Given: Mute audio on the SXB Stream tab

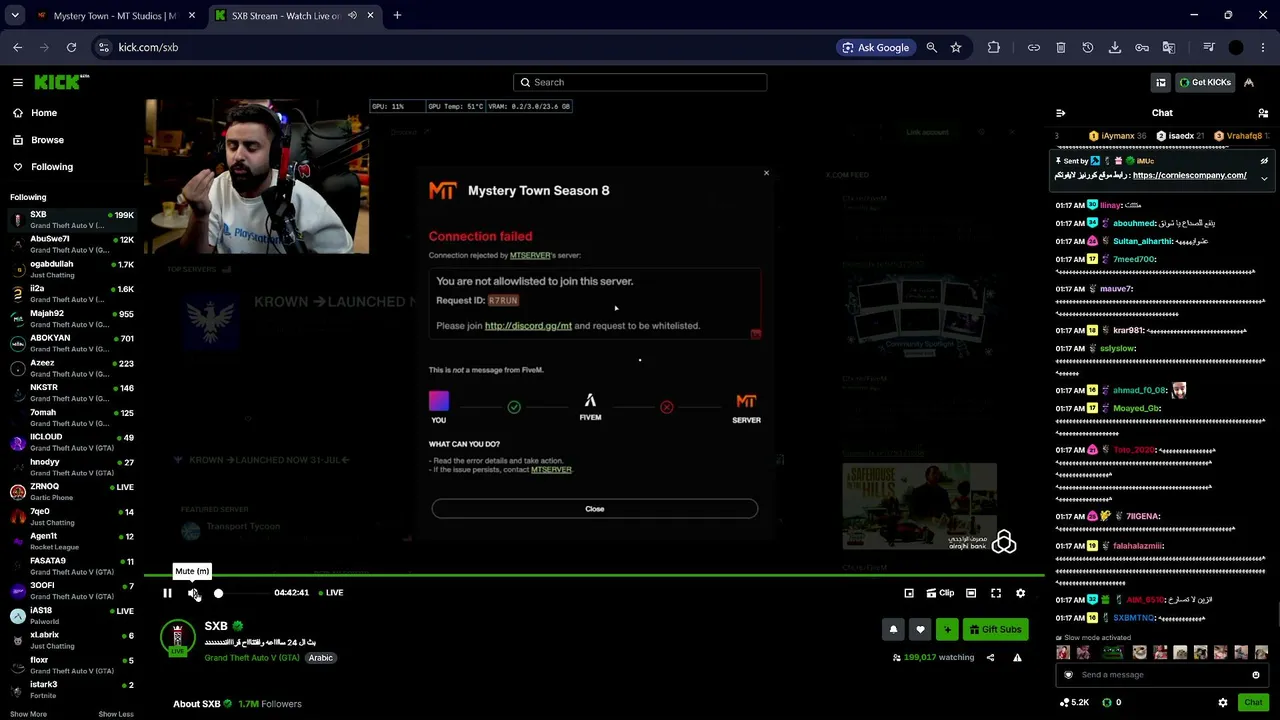Looking at the screenshot, I should [352, 16].
